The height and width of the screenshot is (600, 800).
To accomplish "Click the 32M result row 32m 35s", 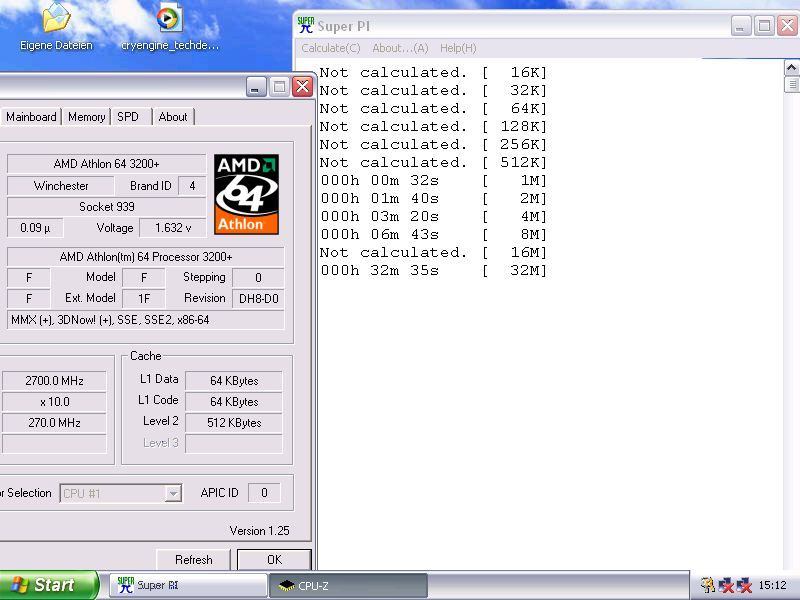I will (434, 270).
